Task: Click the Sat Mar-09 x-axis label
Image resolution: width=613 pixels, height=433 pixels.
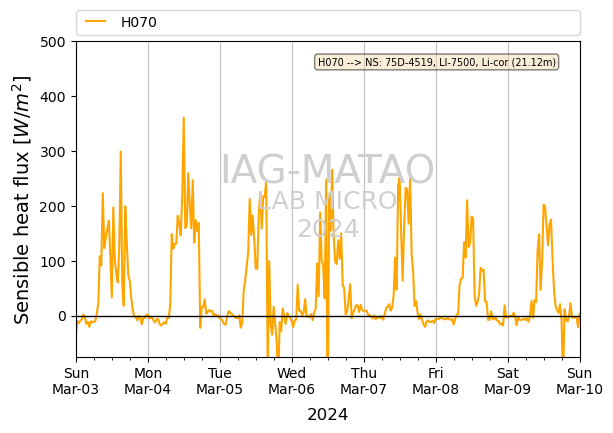Action: pyautogui.click(x=507, y=381)
